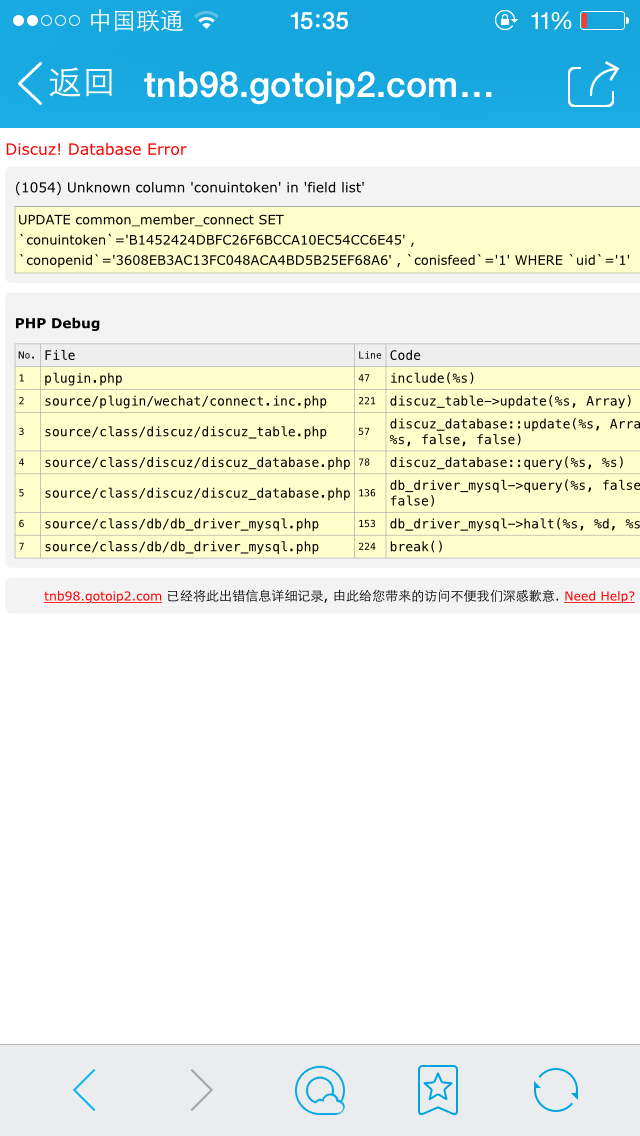Viewport: 640px width, 1136px height.
Task: Select source/plugin/wechat/connect.inc.php cell
Action: point(197,401)
